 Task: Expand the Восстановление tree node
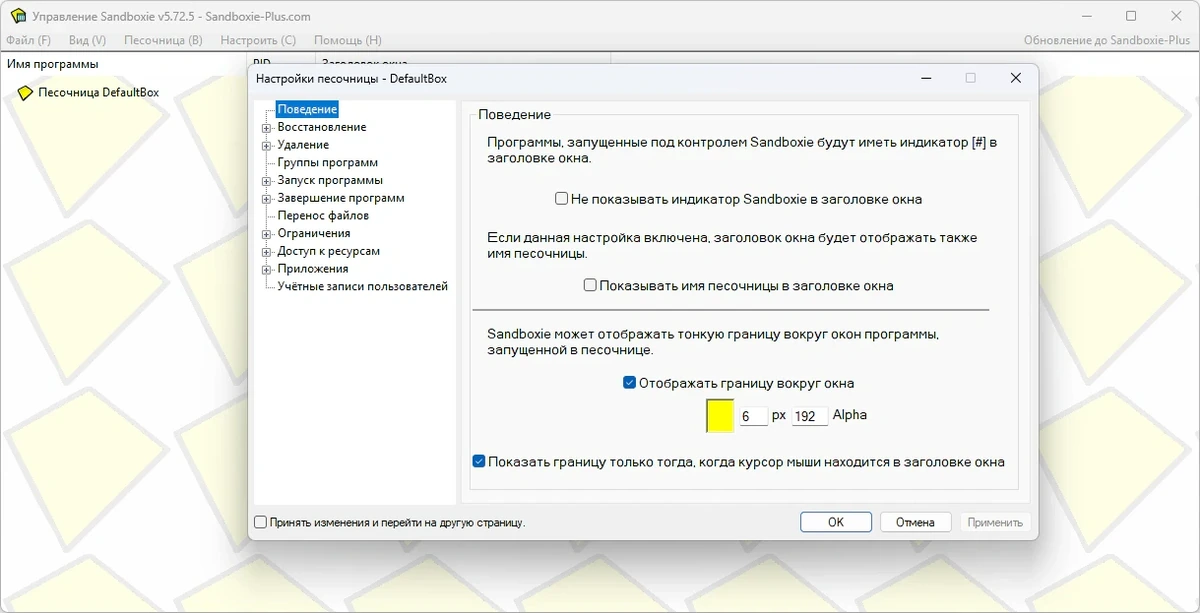pos(266,128)
